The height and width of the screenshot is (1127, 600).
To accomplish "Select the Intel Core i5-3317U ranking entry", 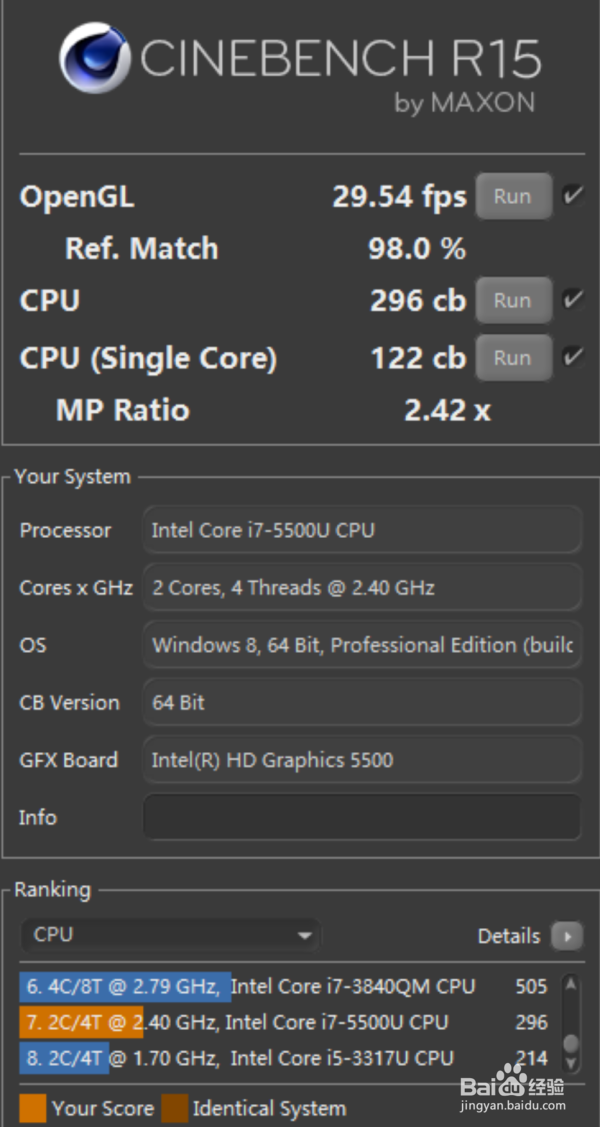I will tap(284, 1058).
